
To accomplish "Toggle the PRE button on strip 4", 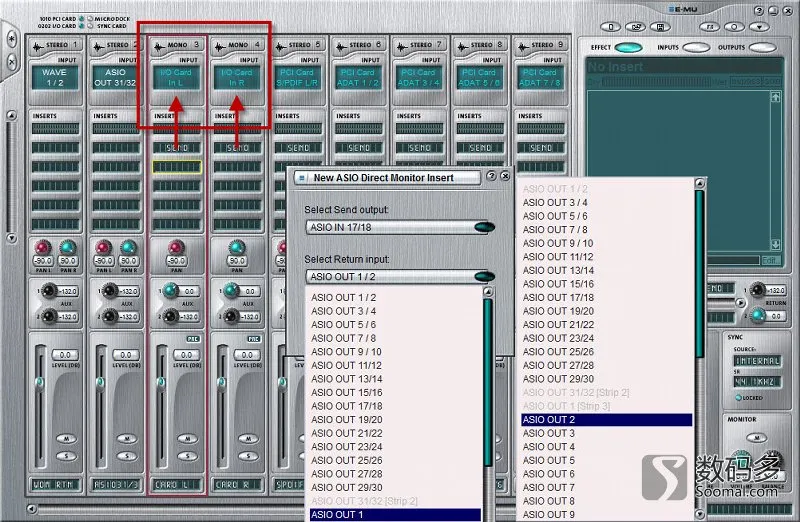I will pyautogui.click(x=254, y=339).
